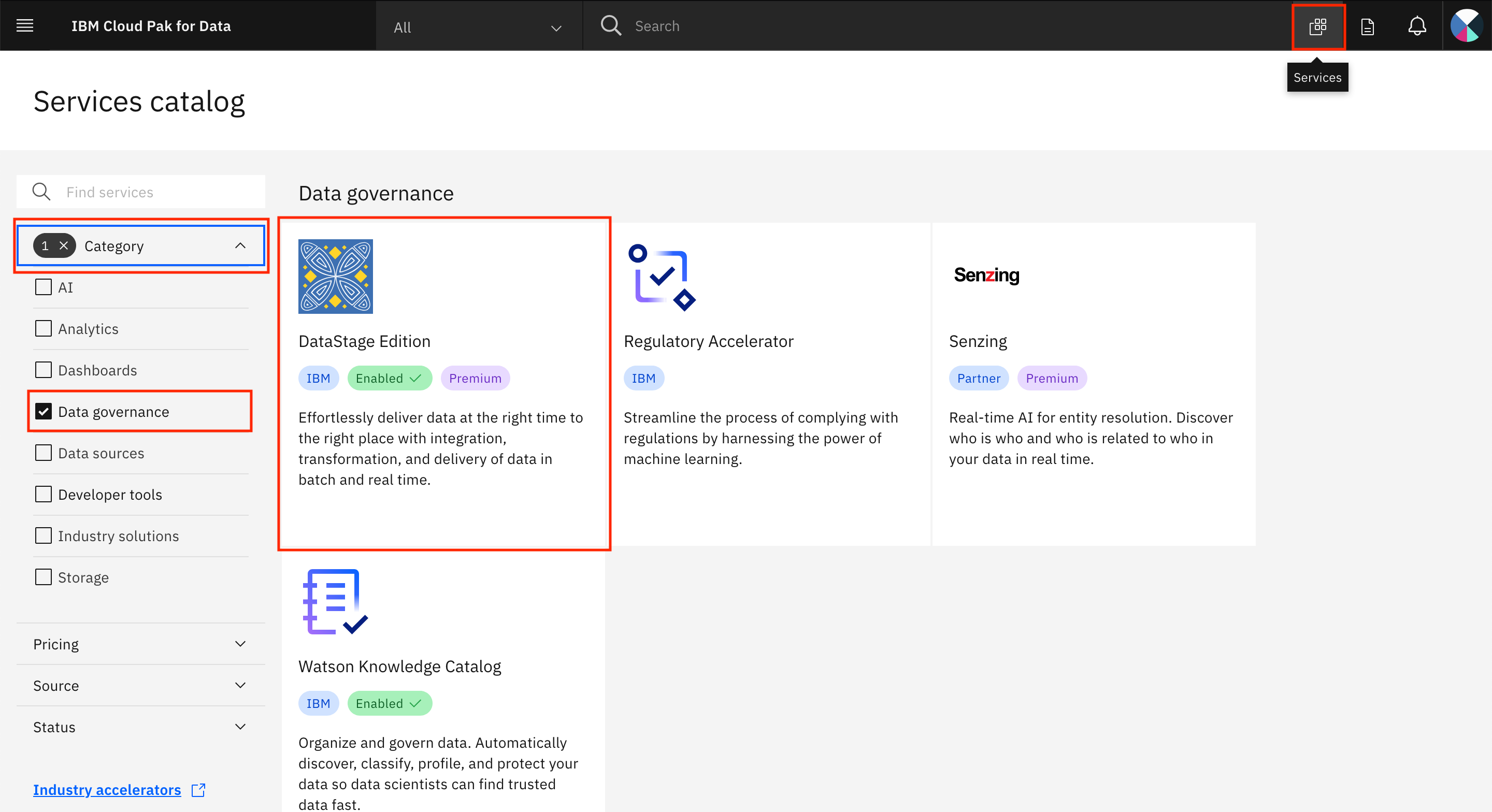
Task: Click the DataStage Edition tile logo
Action: 335,276
